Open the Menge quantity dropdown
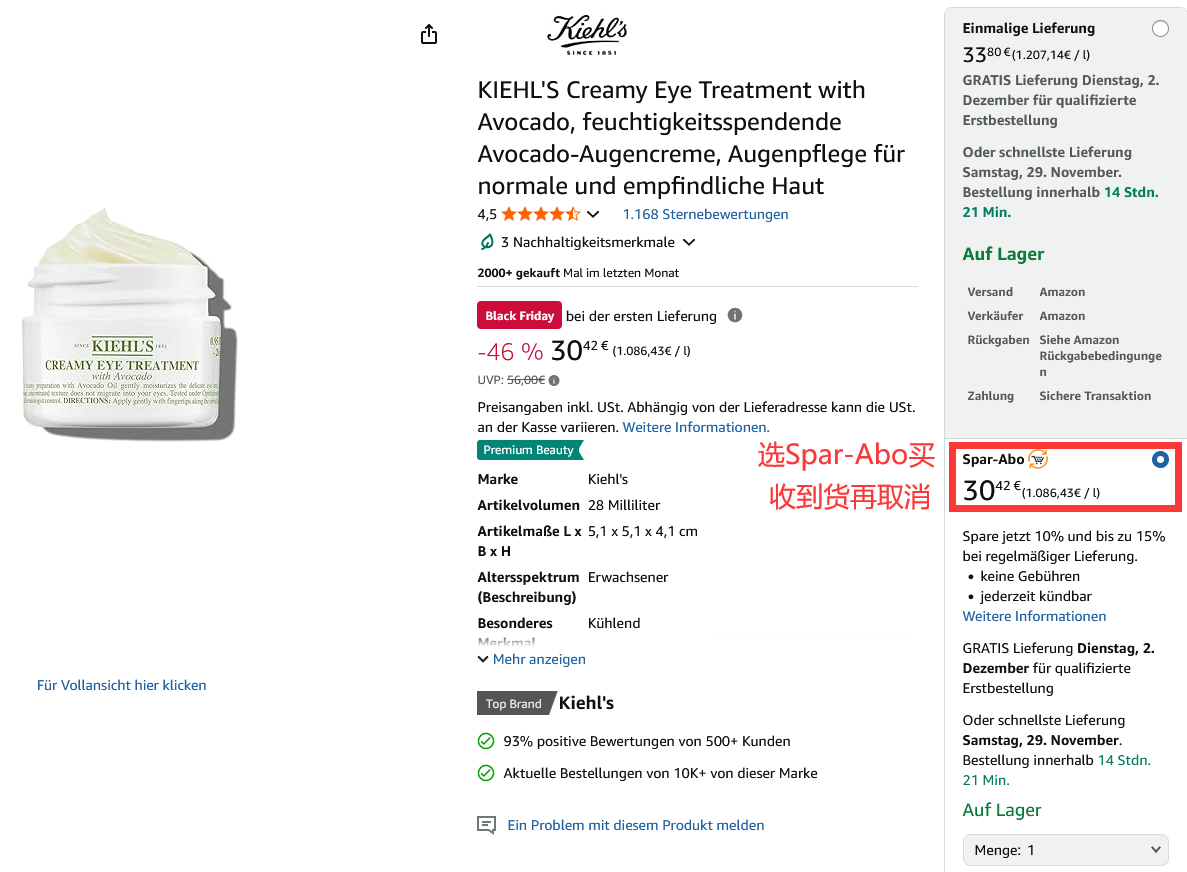1187x872 pixels. [1066, 850]
